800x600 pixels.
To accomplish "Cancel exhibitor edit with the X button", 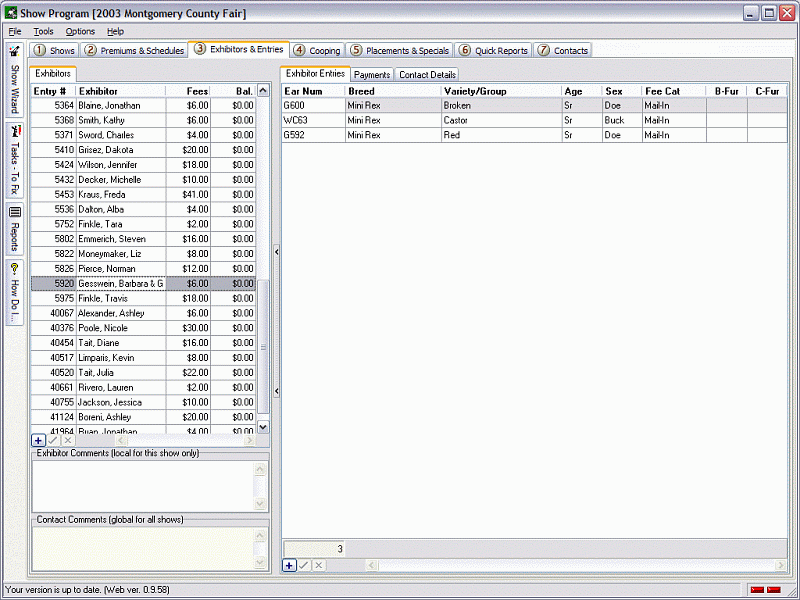I will [68, 440].
